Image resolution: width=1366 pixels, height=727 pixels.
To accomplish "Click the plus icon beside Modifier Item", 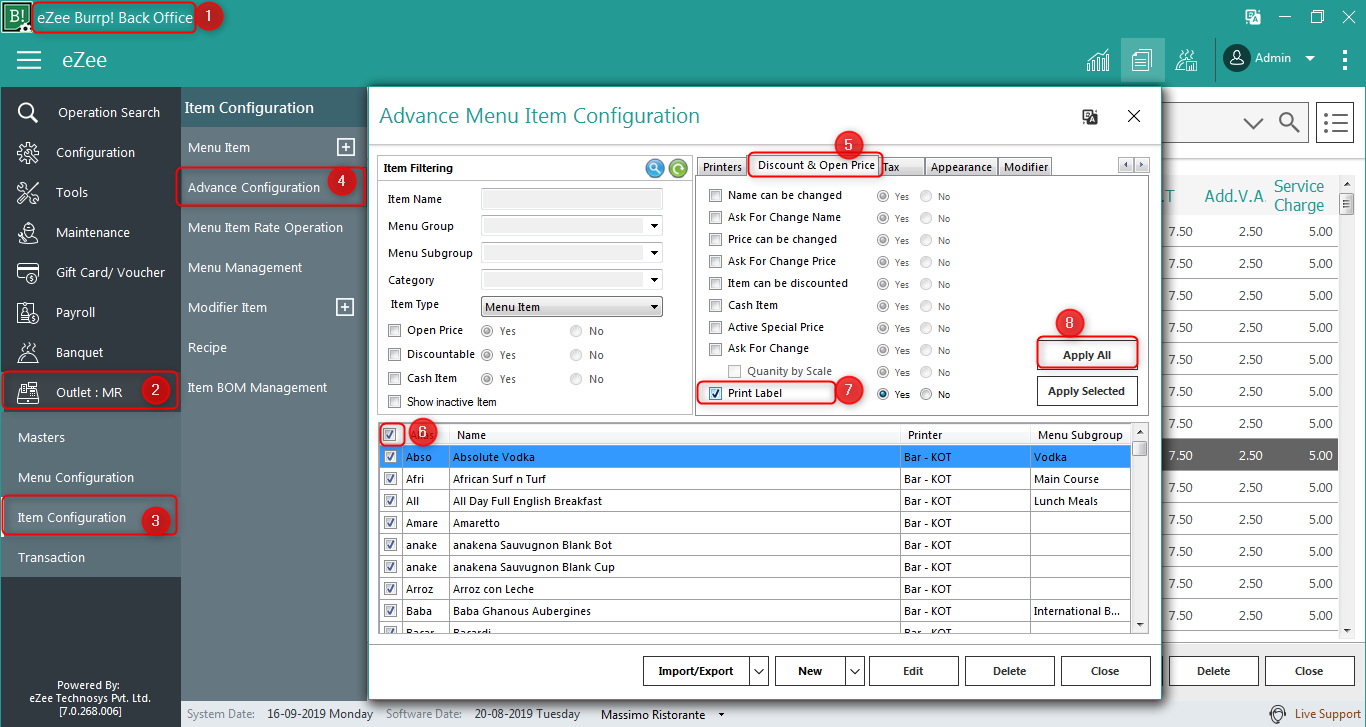I will click(x=346, y=307).
